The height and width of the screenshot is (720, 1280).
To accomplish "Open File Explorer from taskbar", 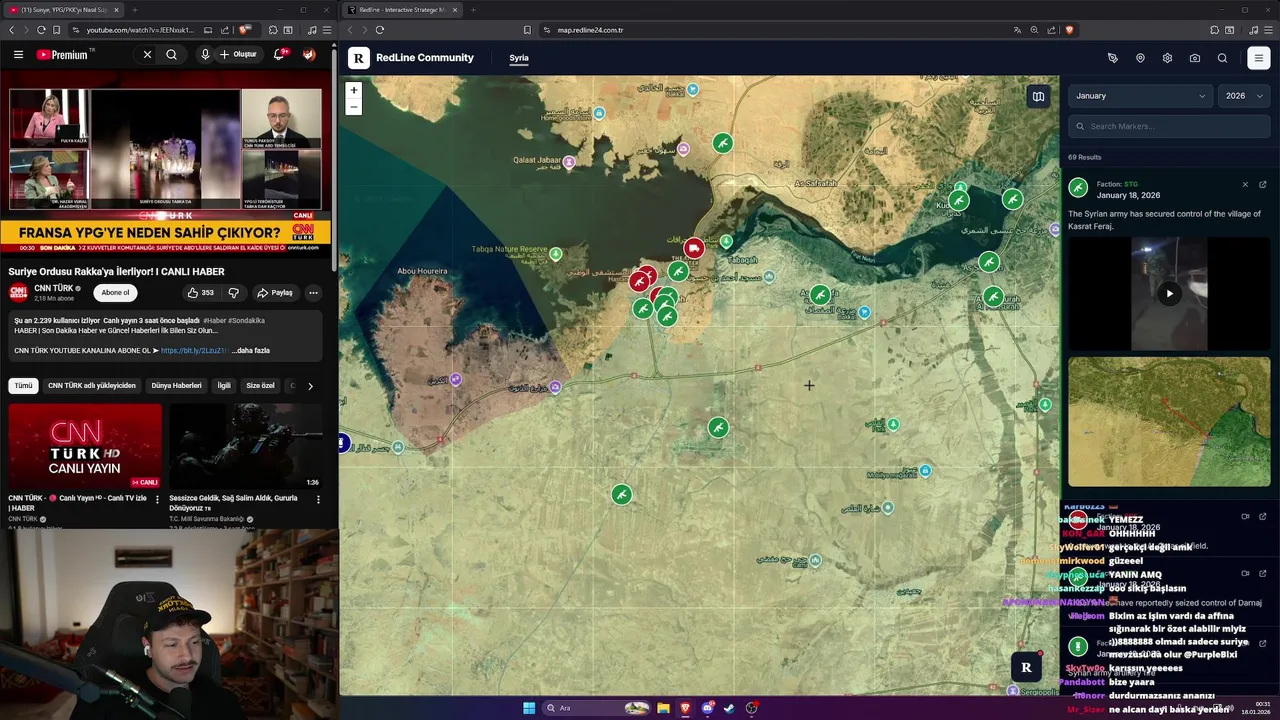I will pyautogui.click(x=663, y=708).
